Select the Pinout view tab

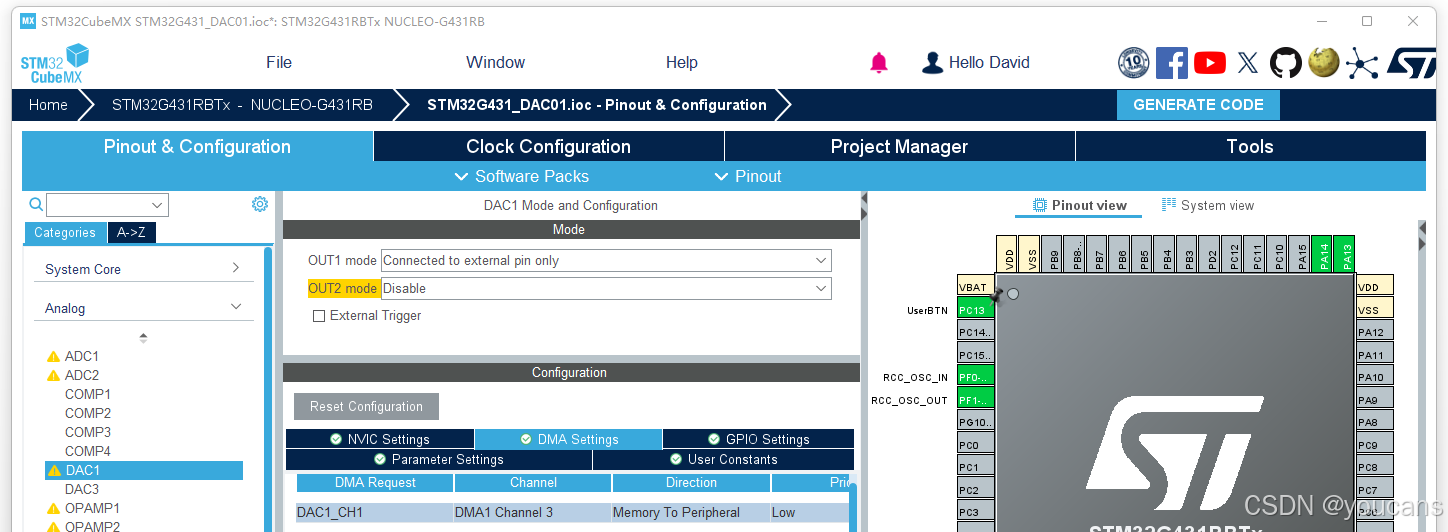(1079, 205)
